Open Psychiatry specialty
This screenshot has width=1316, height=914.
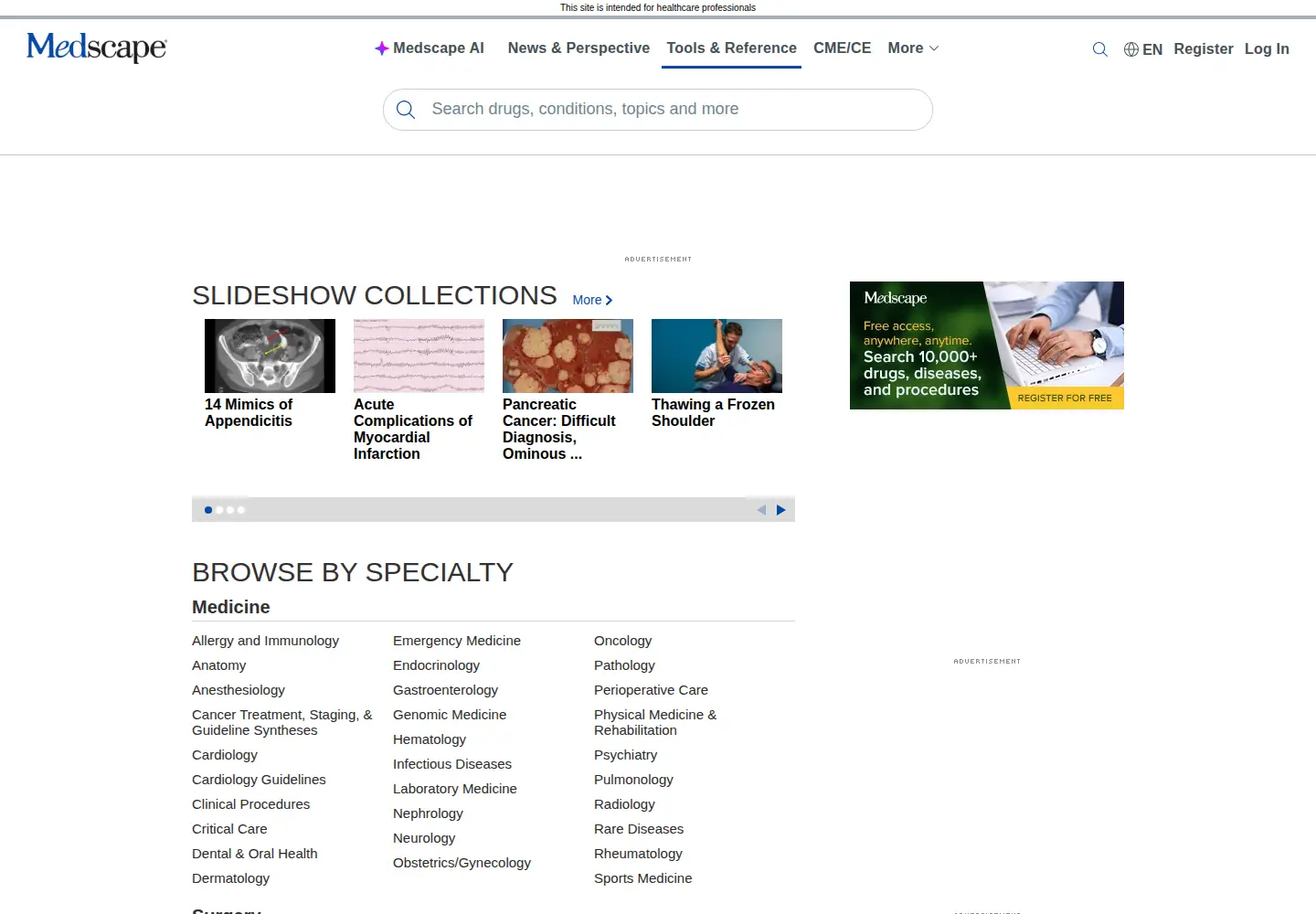pos(625,755)
